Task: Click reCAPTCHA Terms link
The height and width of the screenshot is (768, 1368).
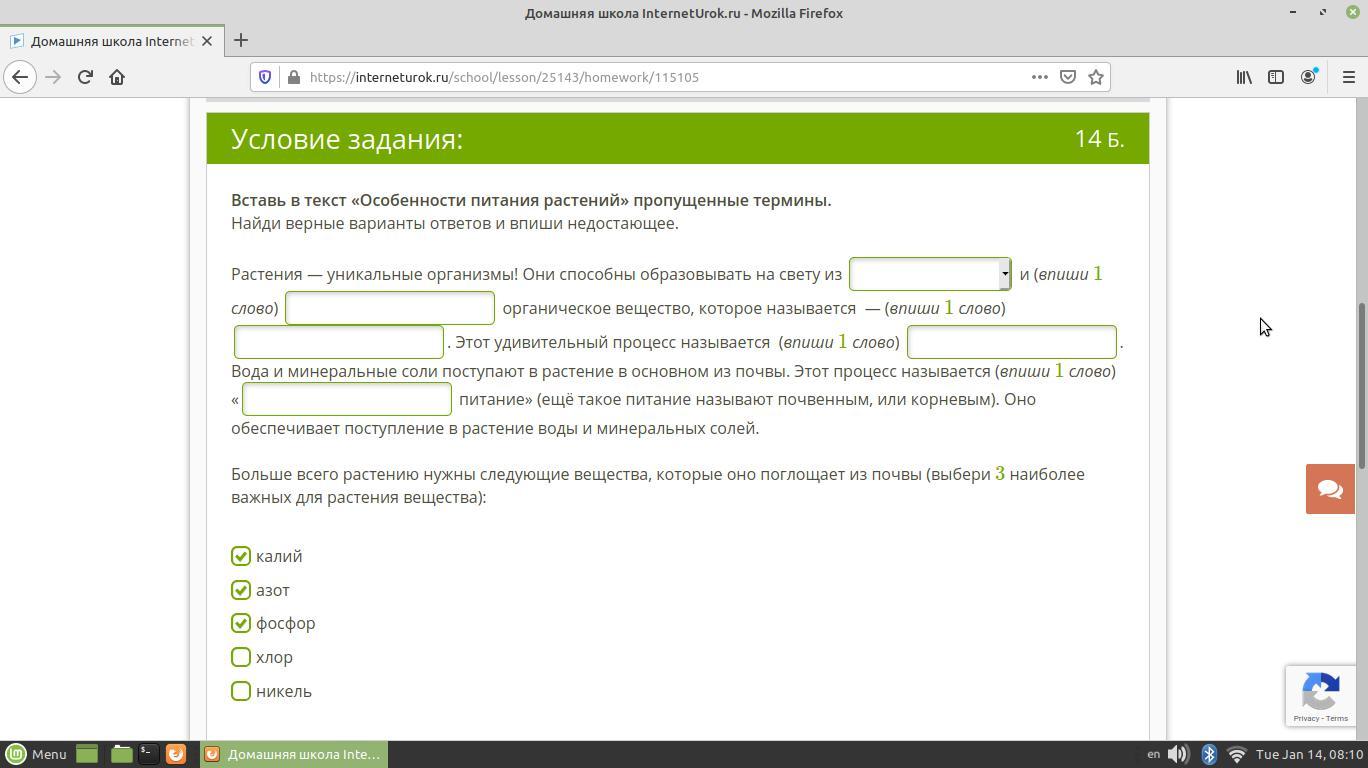Action: [1337, 718]
